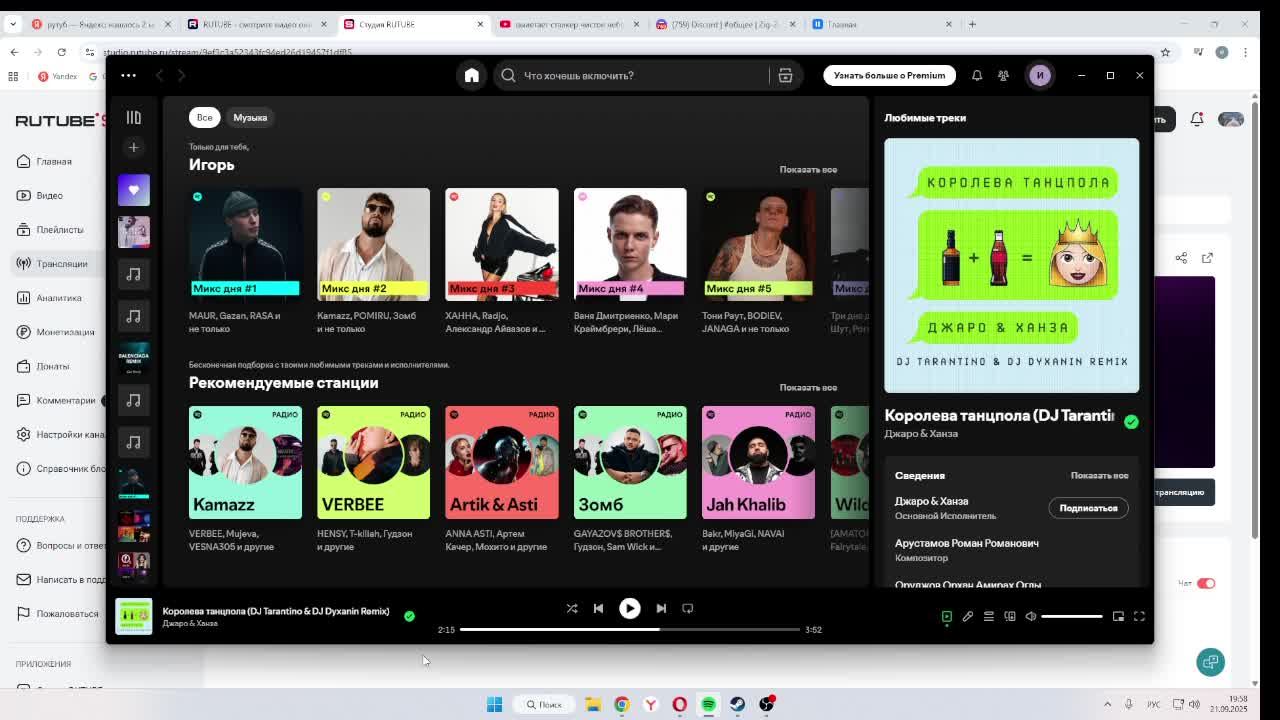Open the Микс дня #2 cover
This screenshot has width=1280, height=720.
pos(373,244)
